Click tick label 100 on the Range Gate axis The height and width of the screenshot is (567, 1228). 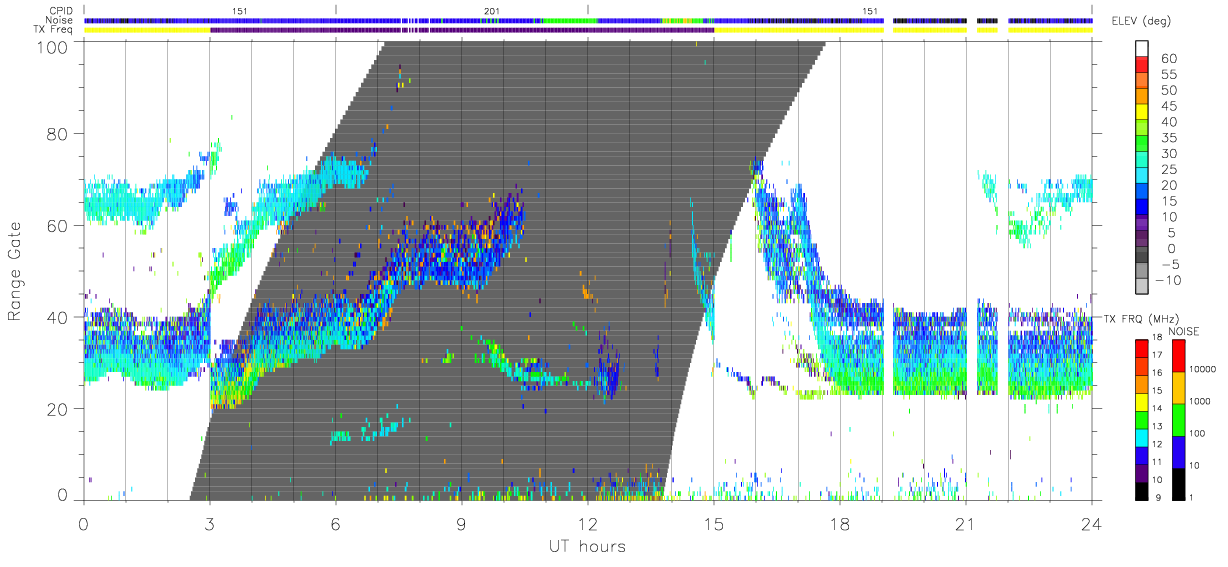(x=54, y=46)
